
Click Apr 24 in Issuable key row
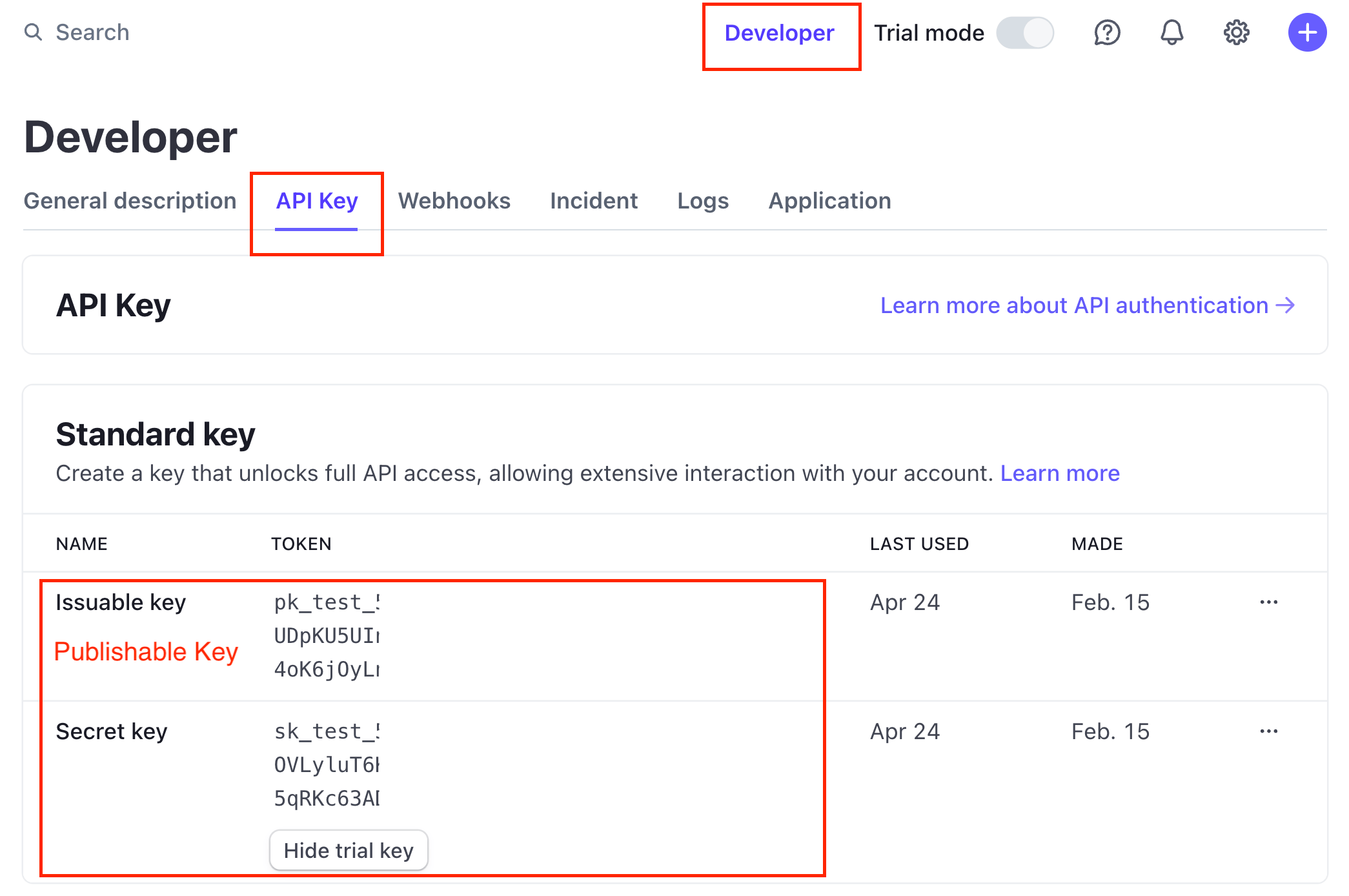[x=905, y=602]
